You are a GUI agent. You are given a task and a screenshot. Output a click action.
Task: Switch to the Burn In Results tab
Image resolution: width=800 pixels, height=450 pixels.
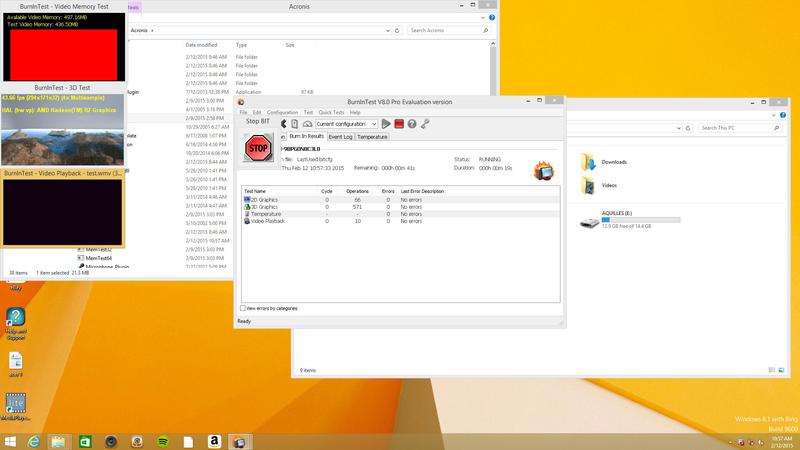tap(306, 136)
